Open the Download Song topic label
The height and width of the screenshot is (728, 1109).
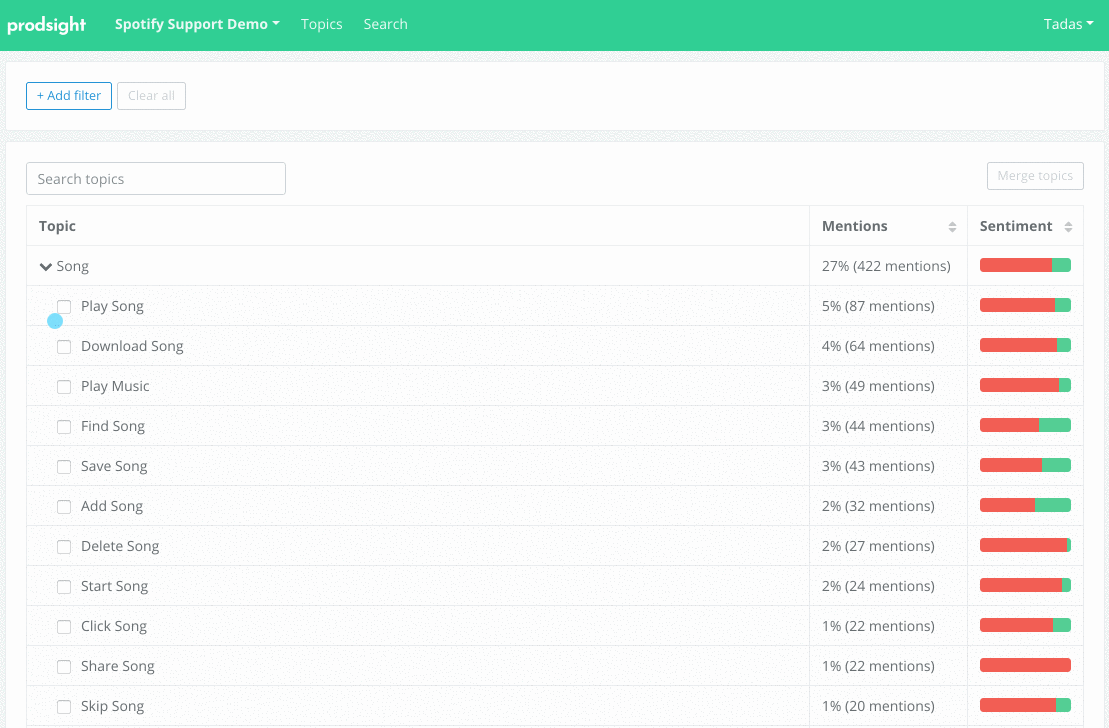tap(132, 347)
